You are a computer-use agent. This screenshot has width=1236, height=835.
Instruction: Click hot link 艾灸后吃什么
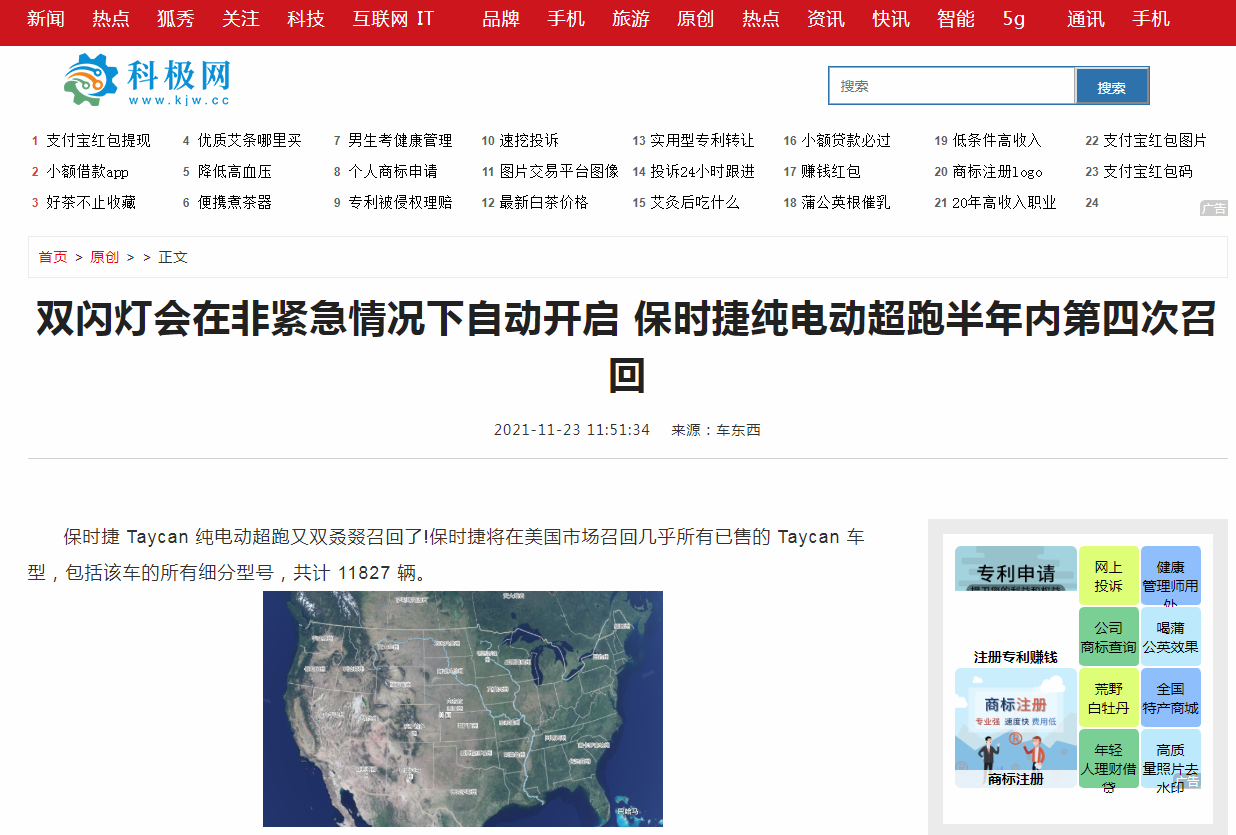(695, 203)
